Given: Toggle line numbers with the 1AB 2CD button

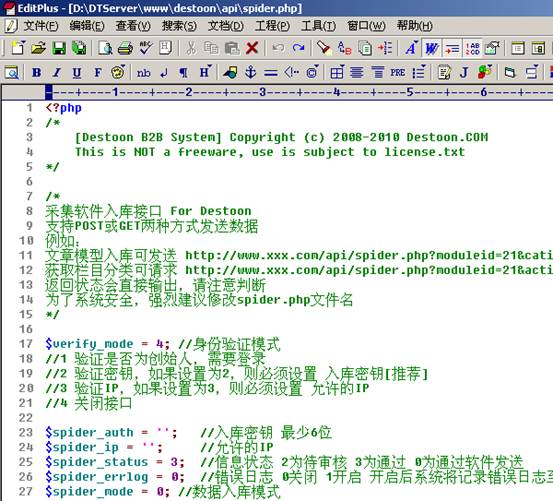Looking at the screenshot, I should (472, 48).
